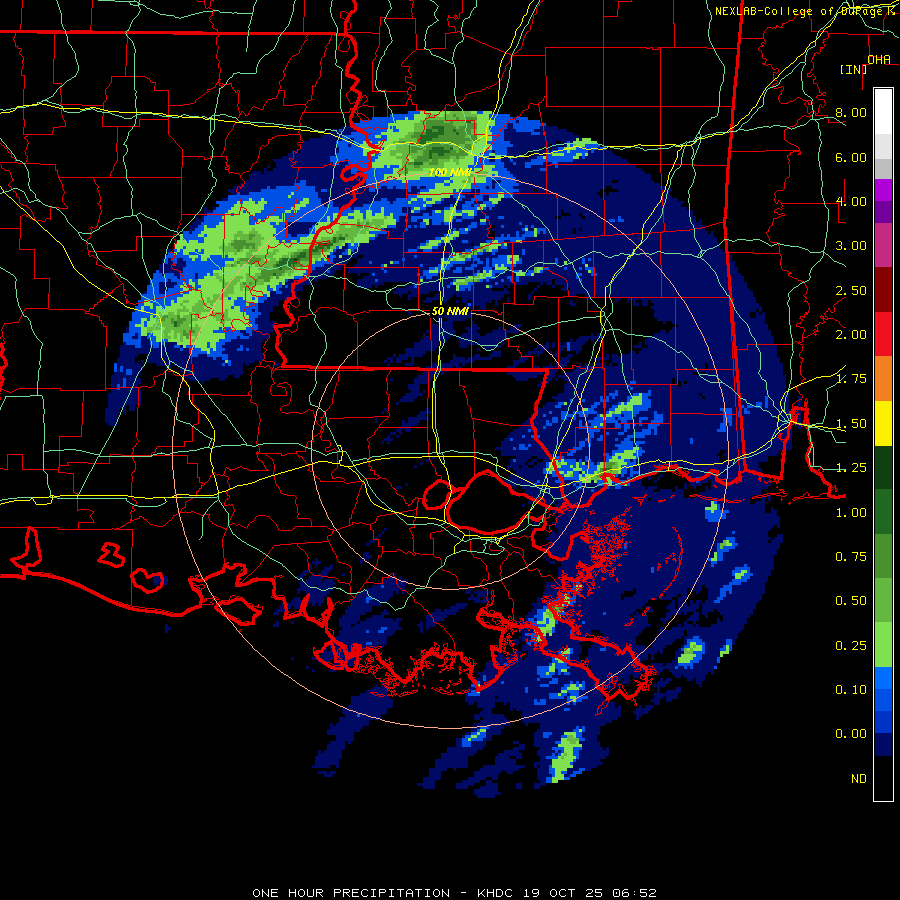The width and height of the screenshot is (900, 900).
Task: Click the ND legend label
Action: pyautogui.click(x=859, y=779)
